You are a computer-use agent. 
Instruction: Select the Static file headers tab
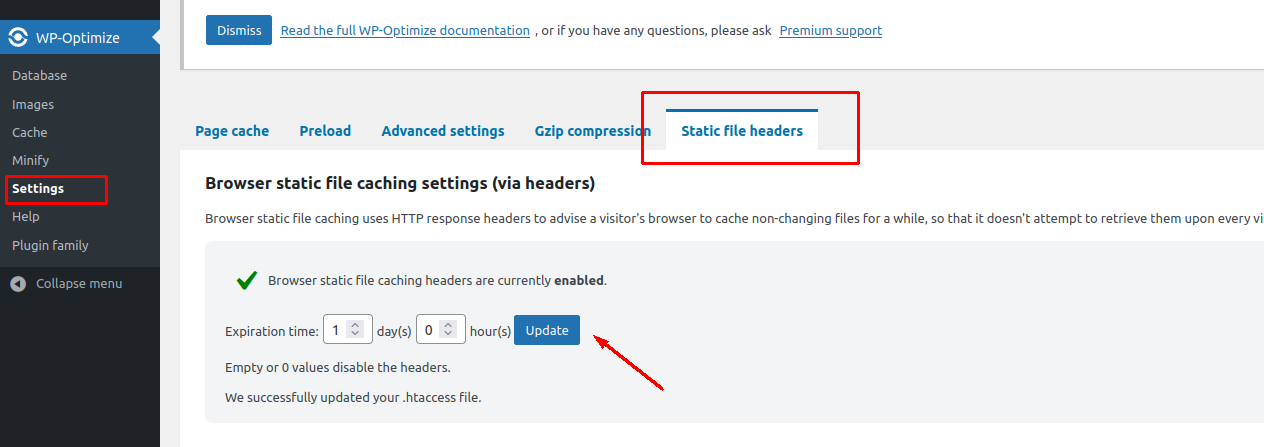point(742,131)
